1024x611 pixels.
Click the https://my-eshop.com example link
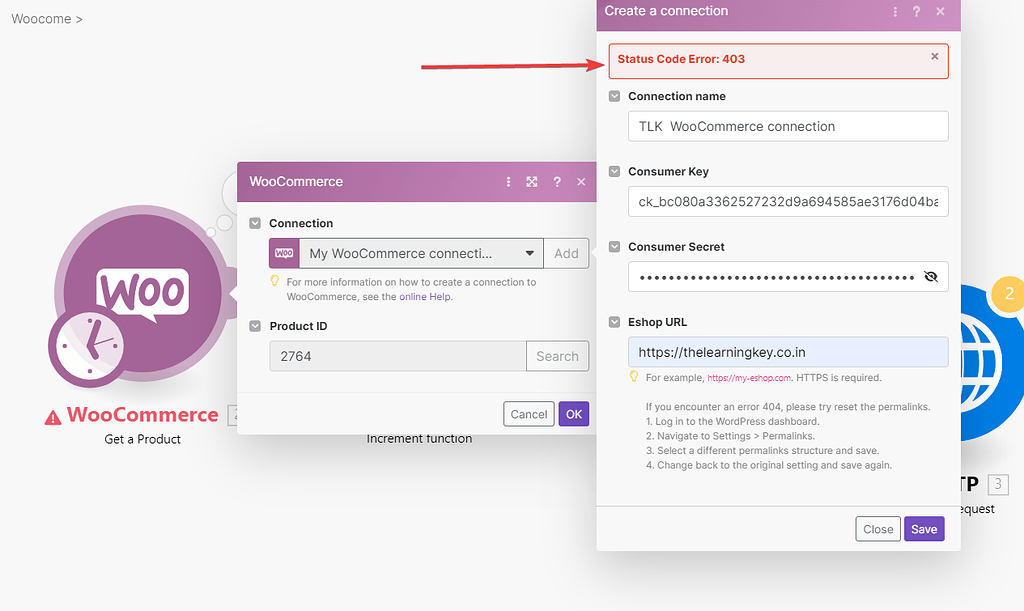749,378
